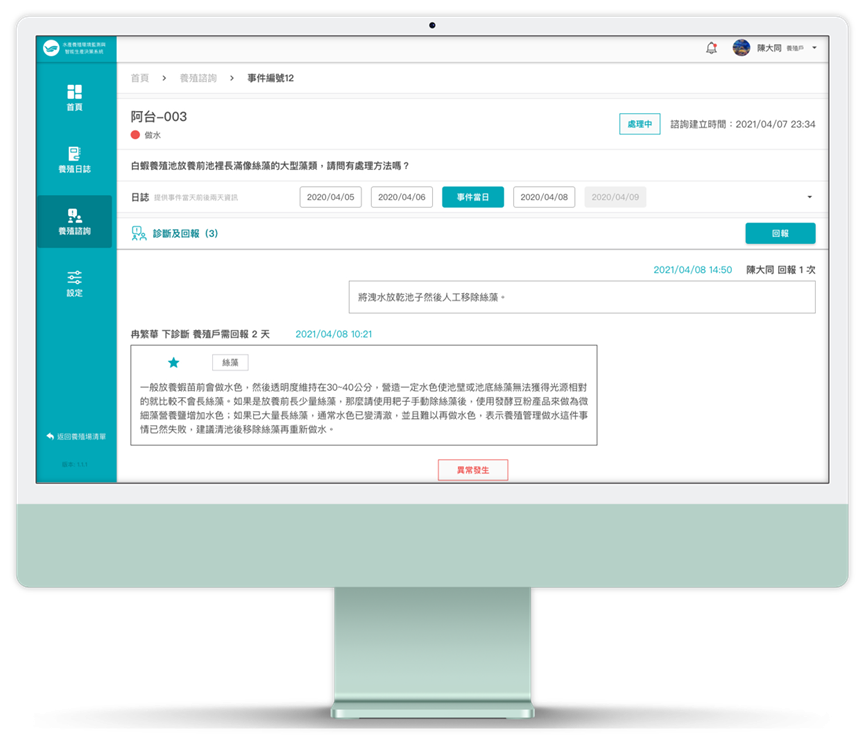Switch to the 事件當日 log tab
Image resolution: width=865 pixels, height=736 pixels.
pyautogui.click(x=473, y=197)
